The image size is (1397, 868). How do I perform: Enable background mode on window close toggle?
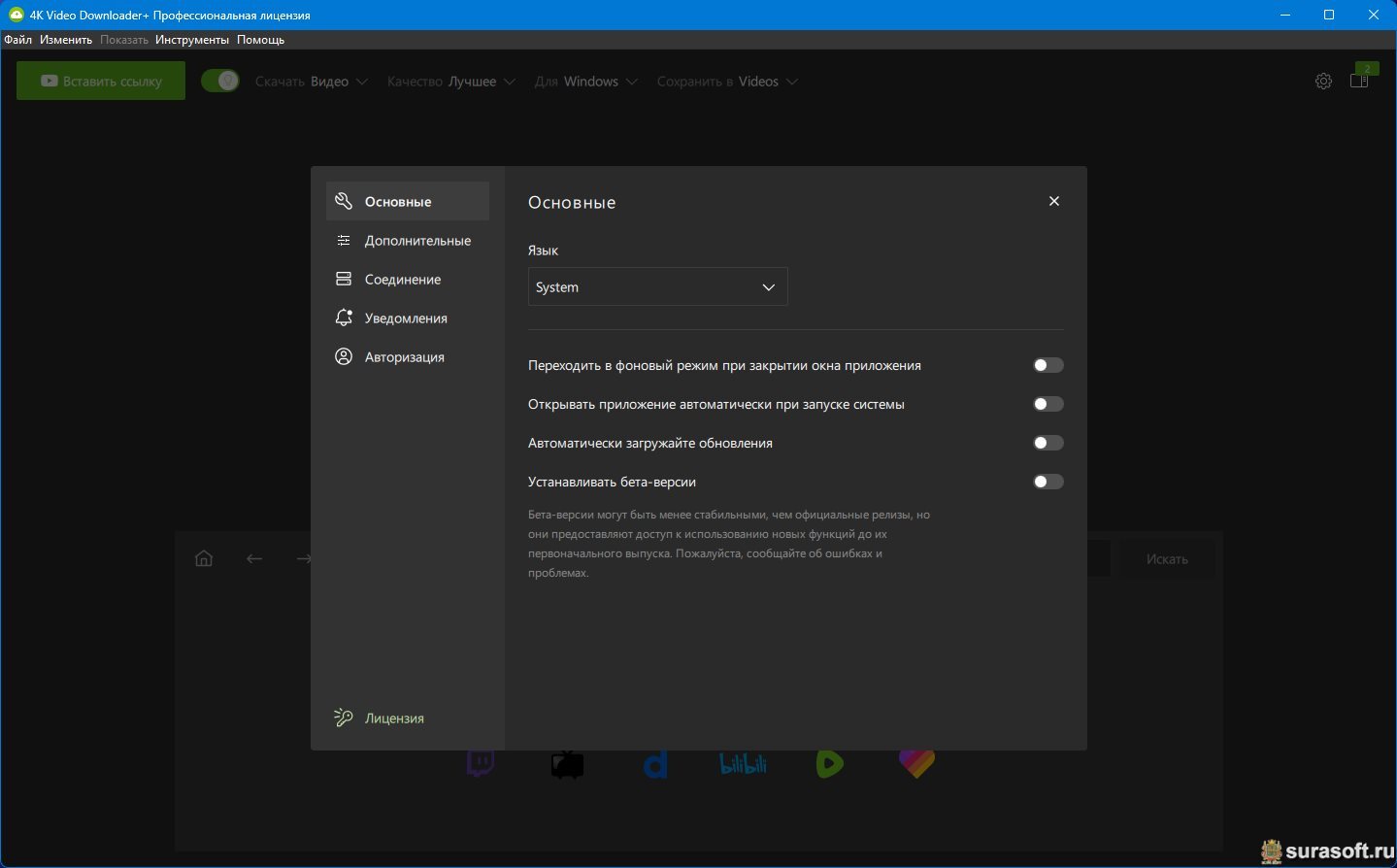click(1048, 365)
